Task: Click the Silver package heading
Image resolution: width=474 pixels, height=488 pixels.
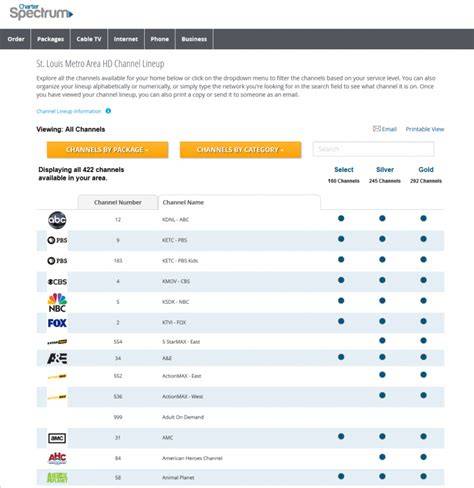Action: [385, 170]
